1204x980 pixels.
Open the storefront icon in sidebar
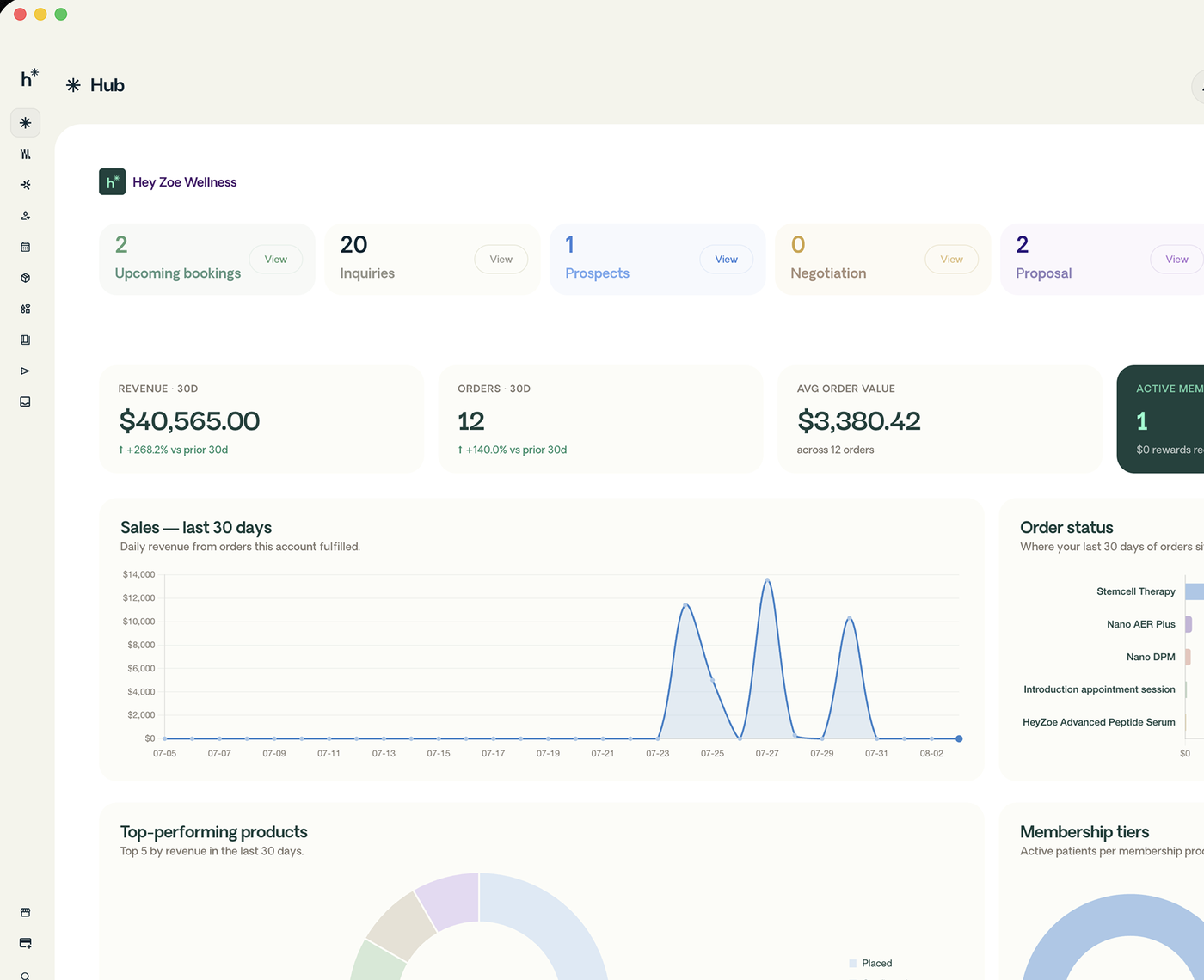pos(25,912)
